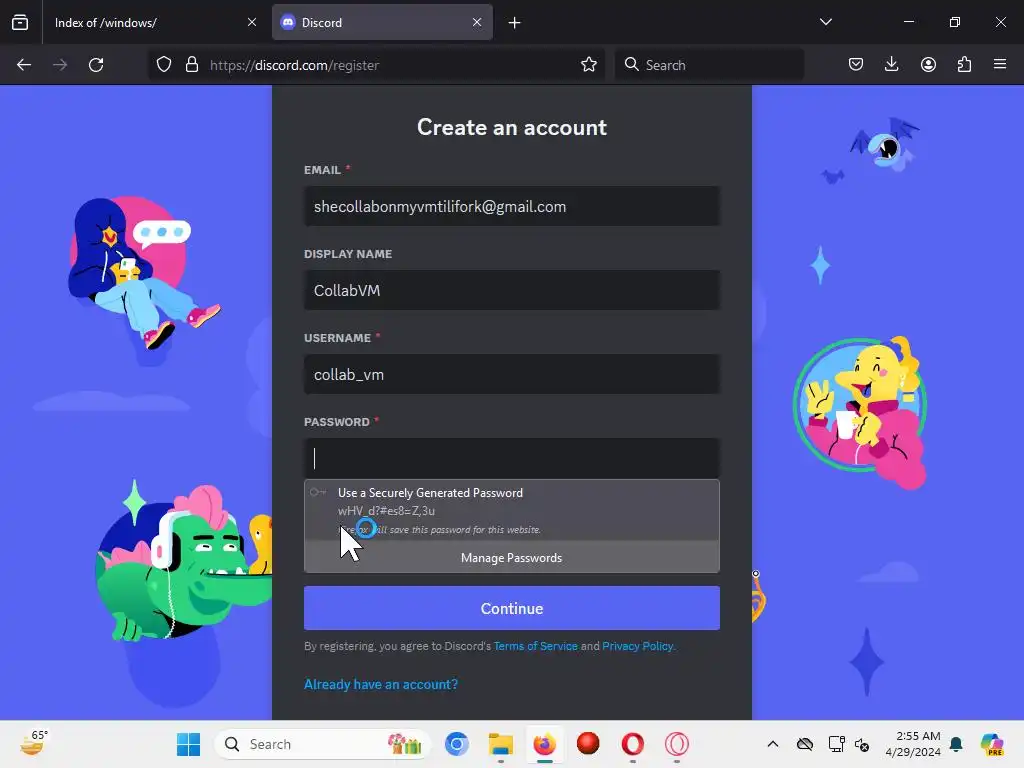1024x768 pixels.
Task: Click the Firefox taskbar icon
Action: [x=544, y=744]
